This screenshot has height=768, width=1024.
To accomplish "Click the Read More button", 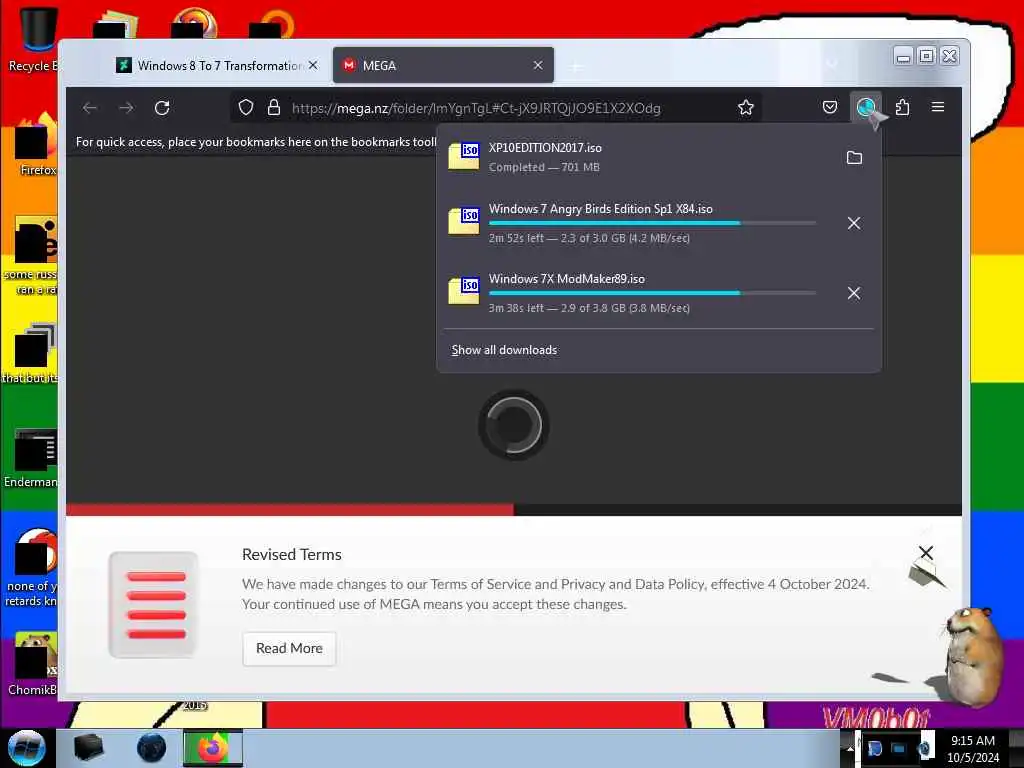I will pos(289,648).
